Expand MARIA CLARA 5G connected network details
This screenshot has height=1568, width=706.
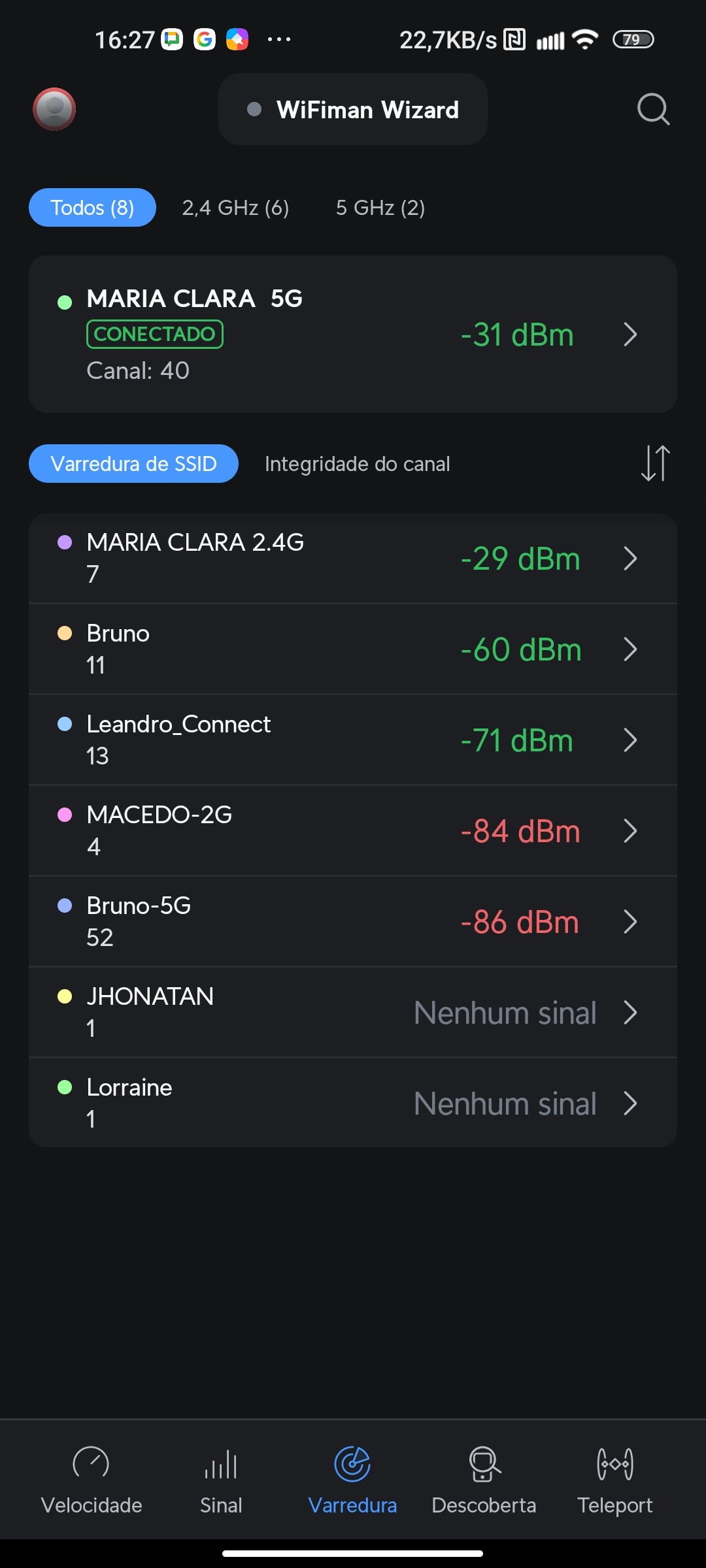[x=630, y=335]
